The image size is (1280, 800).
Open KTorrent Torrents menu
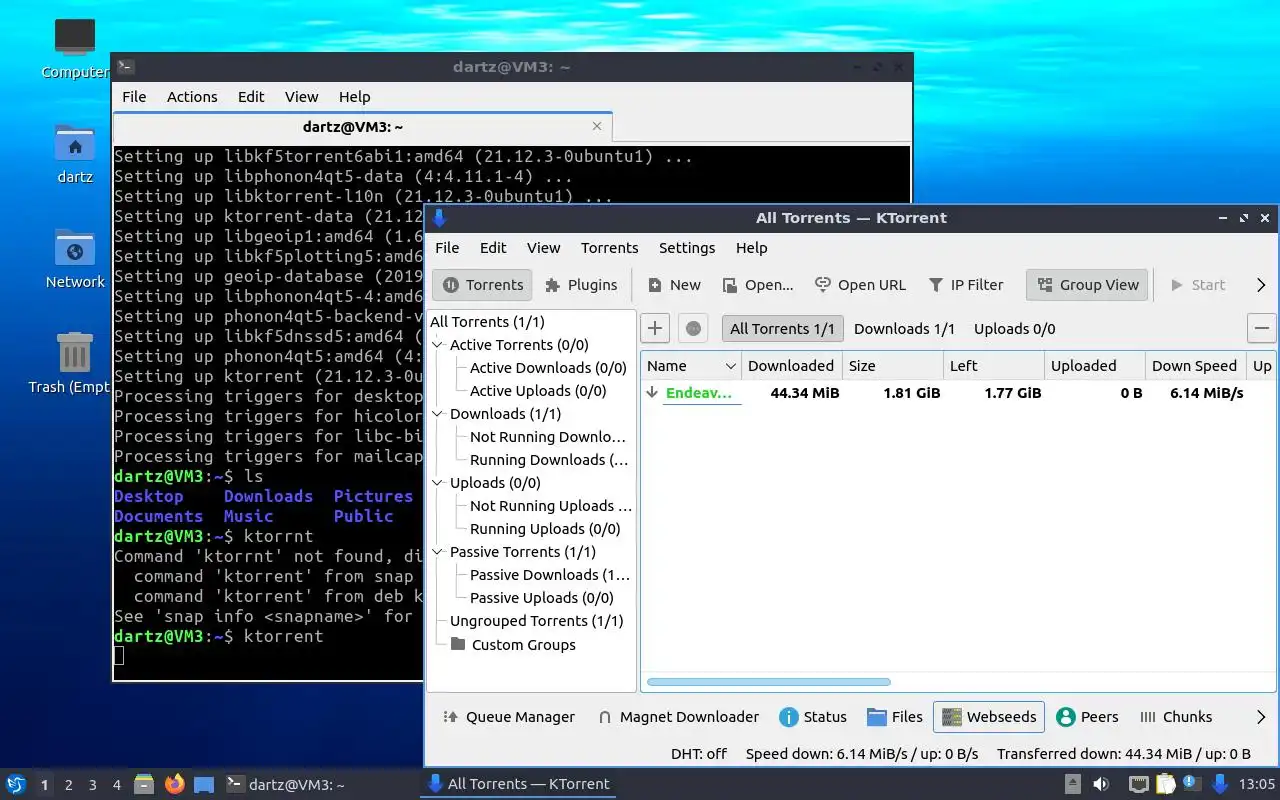(609, 248)
